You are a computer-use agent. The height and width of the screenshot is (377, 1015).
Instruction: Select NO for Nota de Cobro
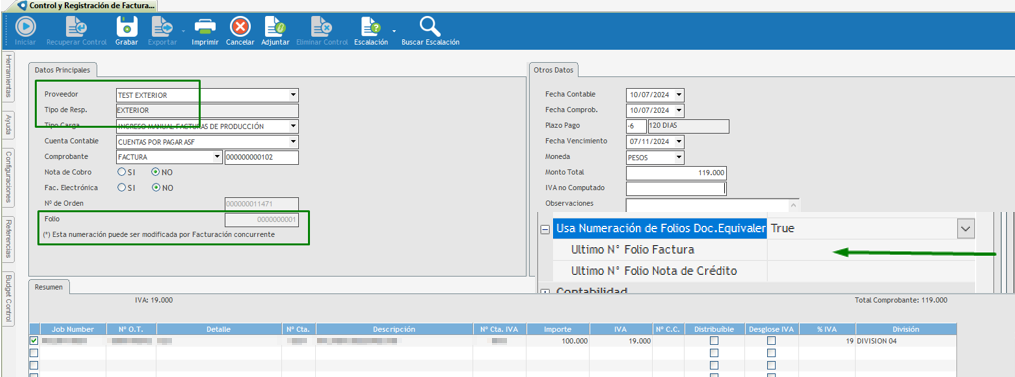[x=155, y=172]
